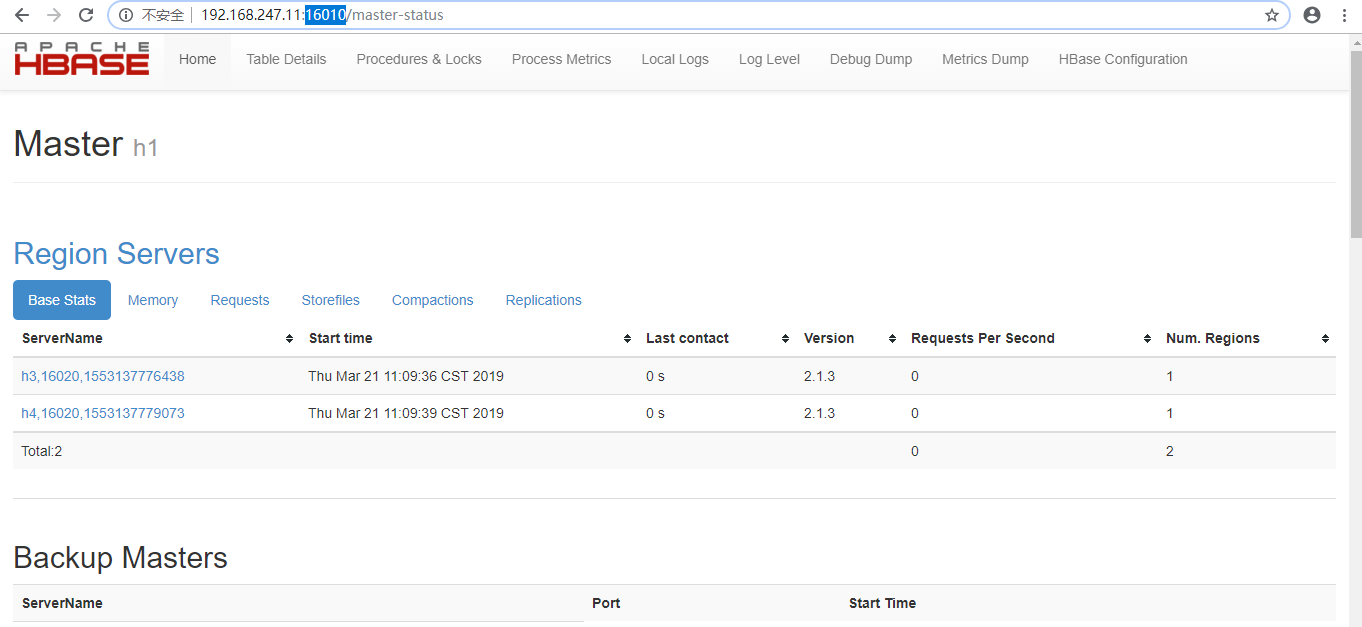Open the Table Details page
1362x627 pixels.
pyautogui.click(x=286, y=58)
